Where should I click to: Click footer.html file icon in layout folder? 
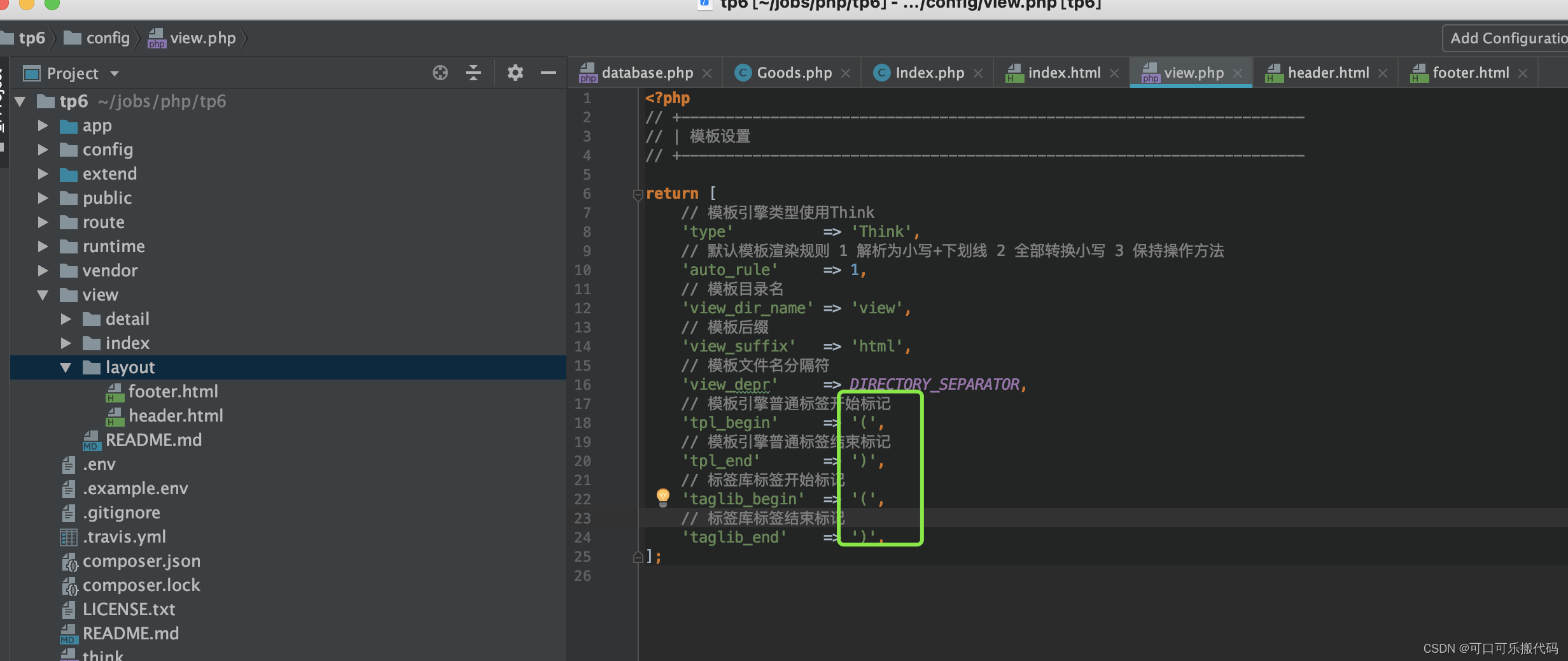coord(115,392)
